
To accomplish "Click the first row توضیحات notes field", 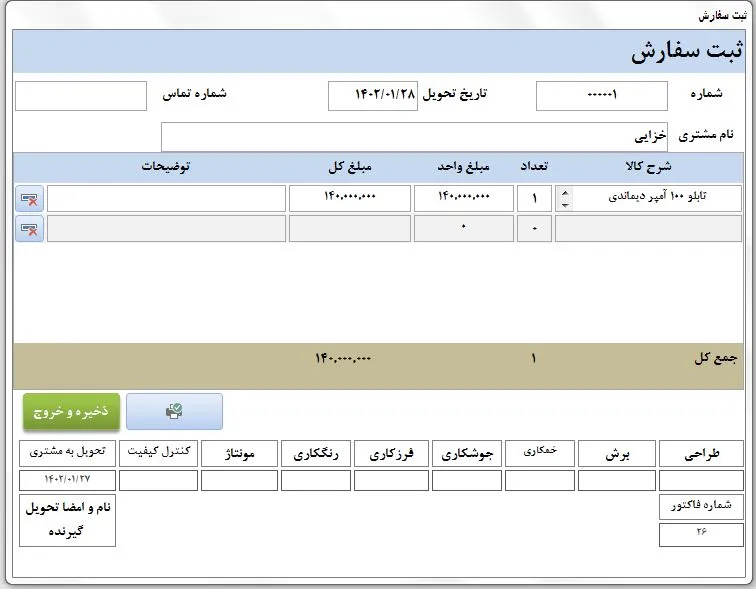I will (x=166, y=199).
